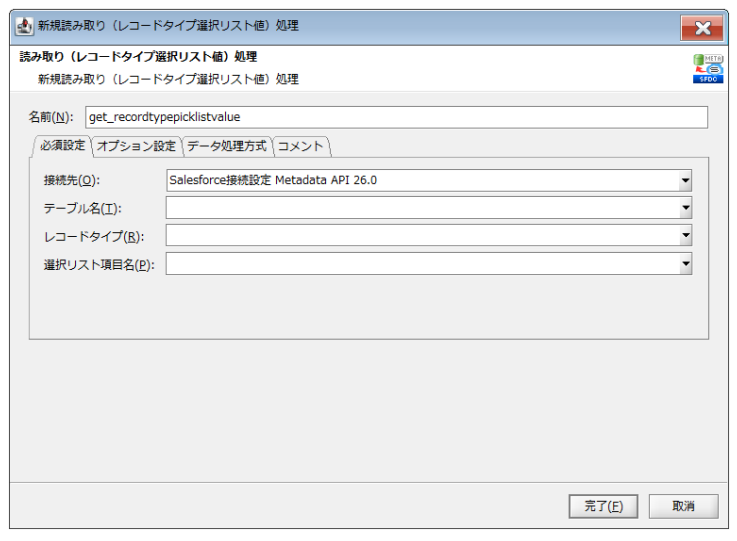737x541 pixels.
Task: Expand the 接続先 dropdown arrow
Action: [x=685, y=180]
